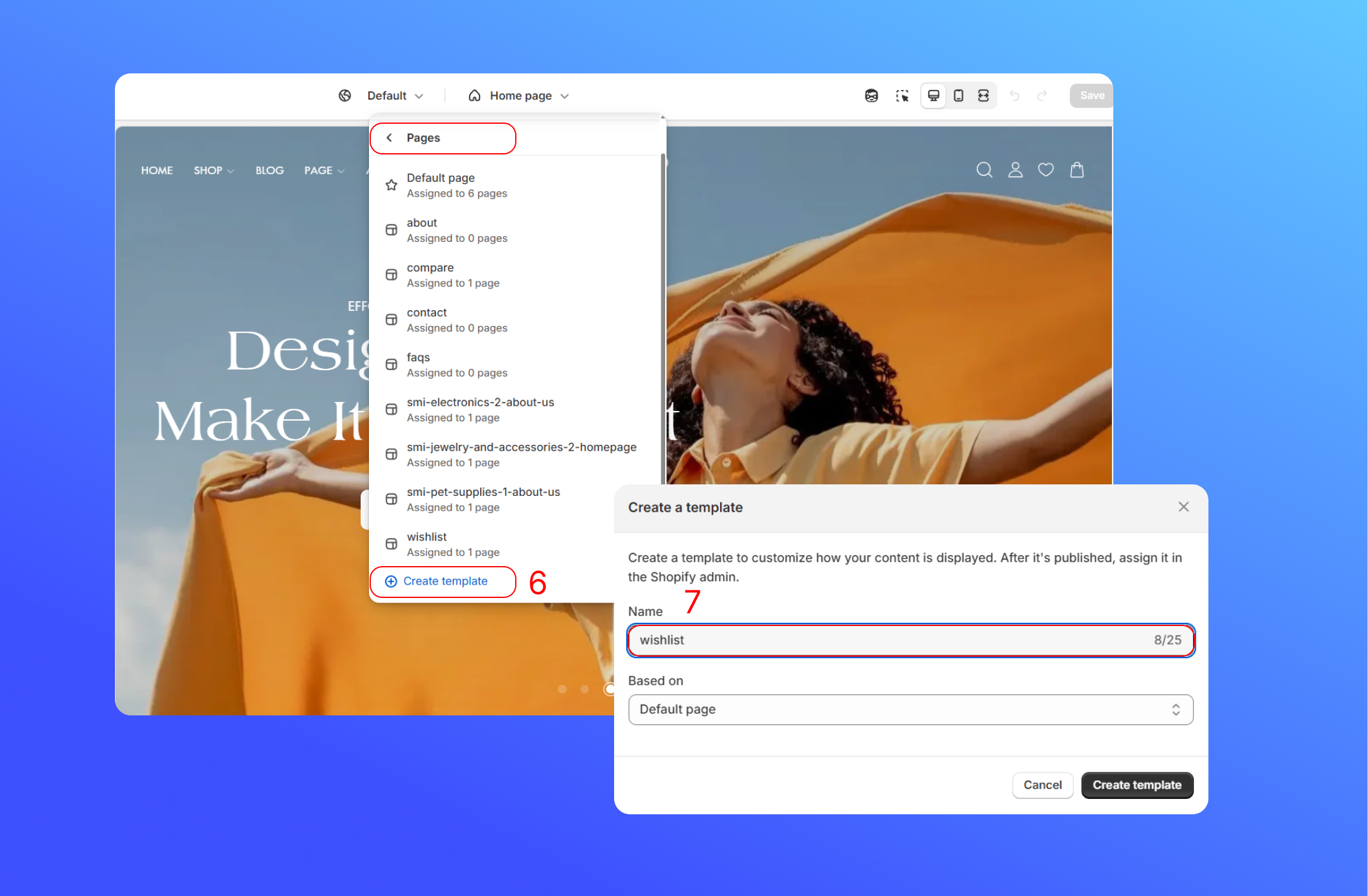The height and width of the screenshot is (896, 1368).
Task: Switch to desktop preview view
Action: (x=933, y=96)
